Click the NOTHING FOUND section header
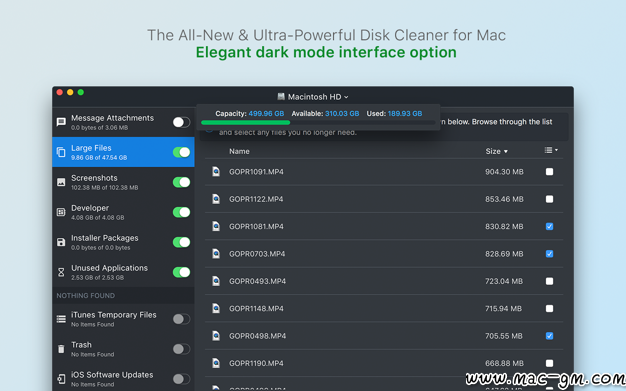This screenshot has height=391, width=626. click(85, 296)
